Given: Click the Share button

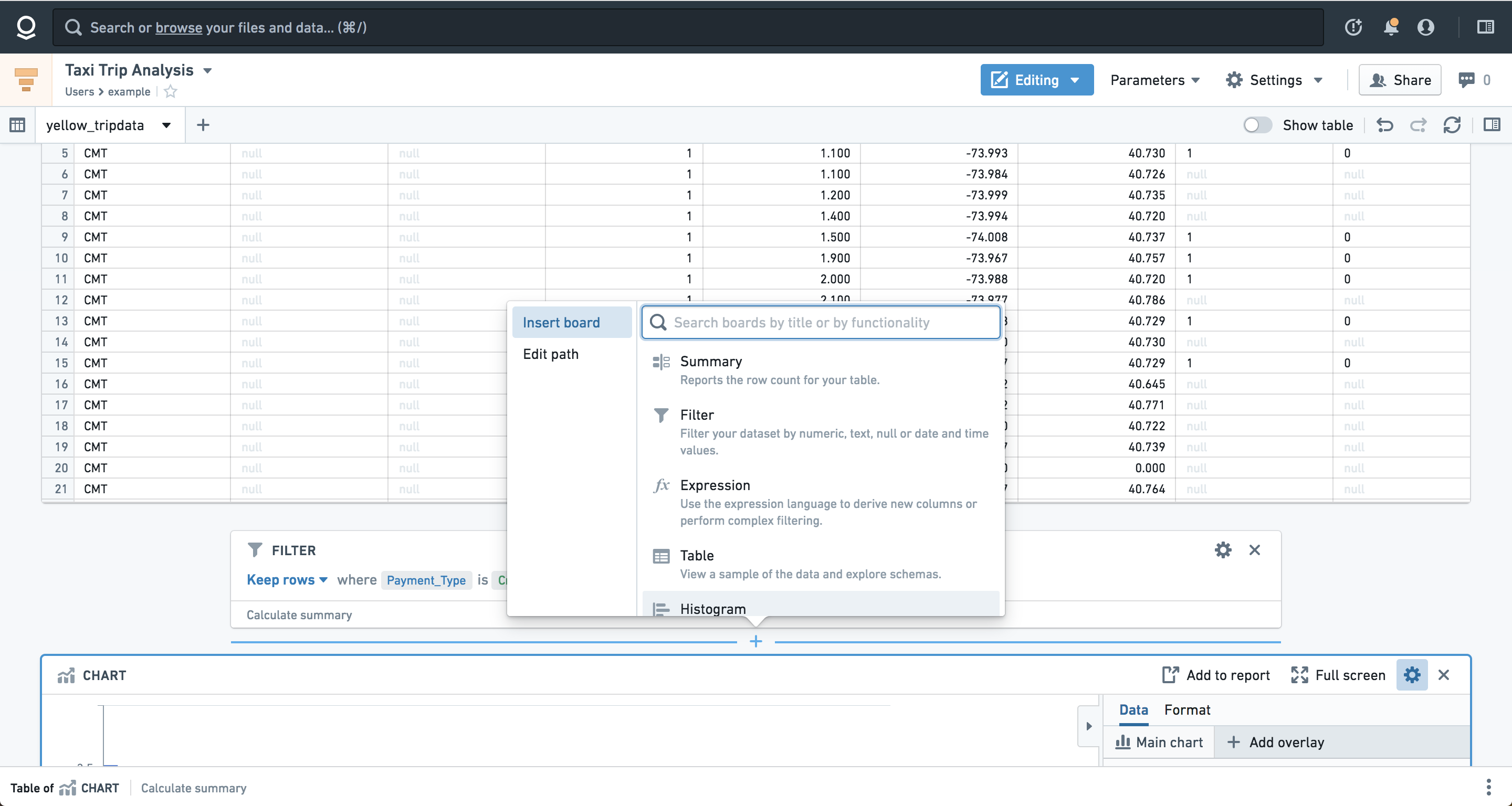Looking at the screenshot, I should point(1400,80).
